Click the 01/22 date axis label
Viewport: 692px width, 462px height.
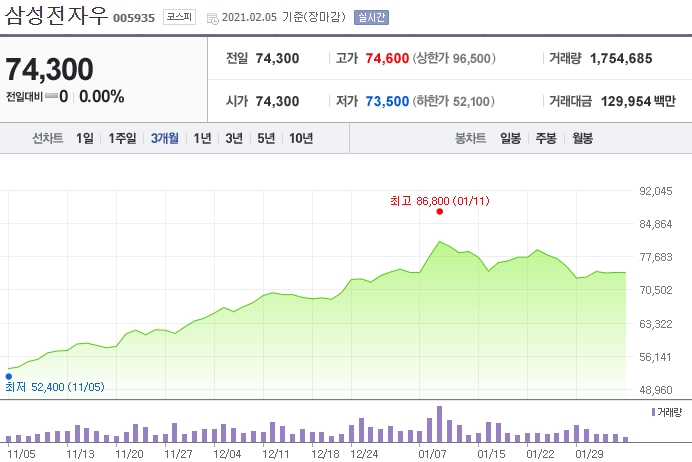[x=540, y=454]
